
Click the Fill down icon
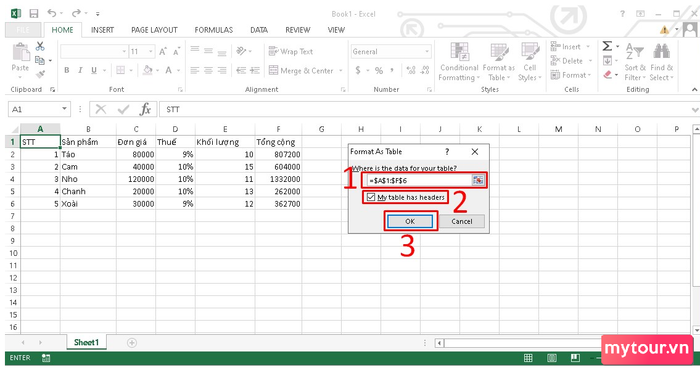tap(607, 60)
